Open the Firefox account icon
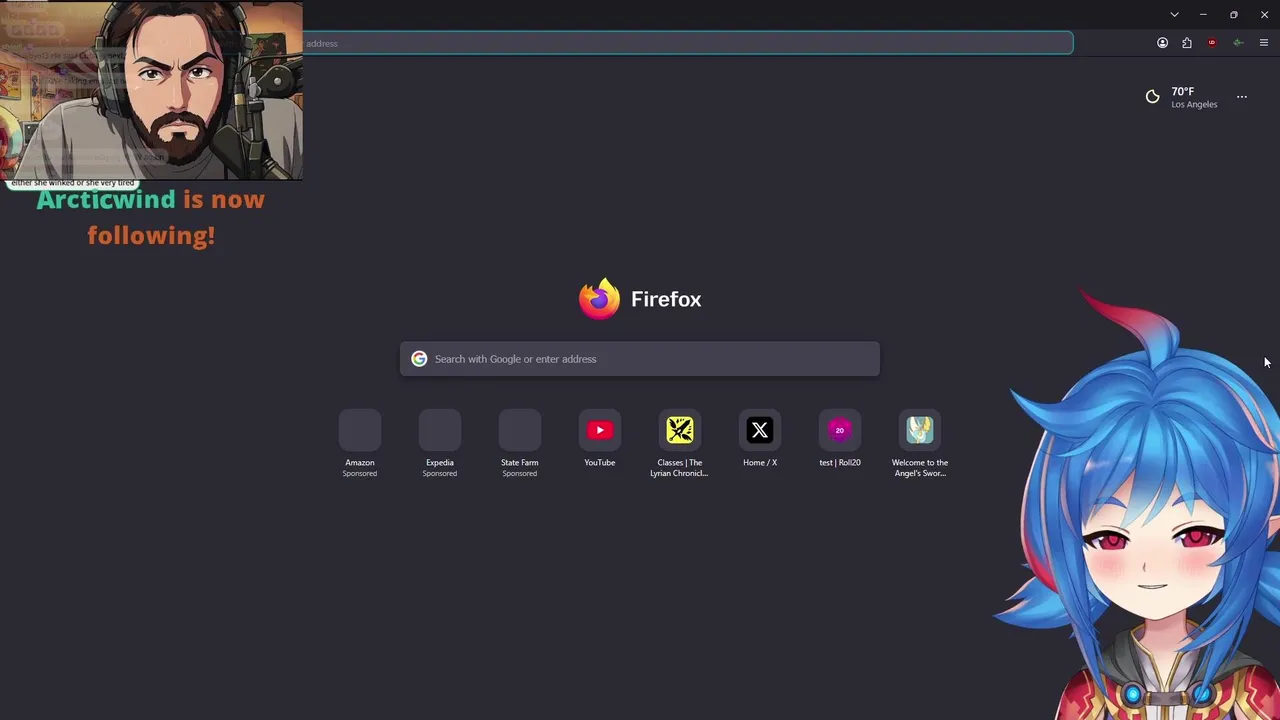This screenshot has width=1280, height=720. pos(1162,43)
